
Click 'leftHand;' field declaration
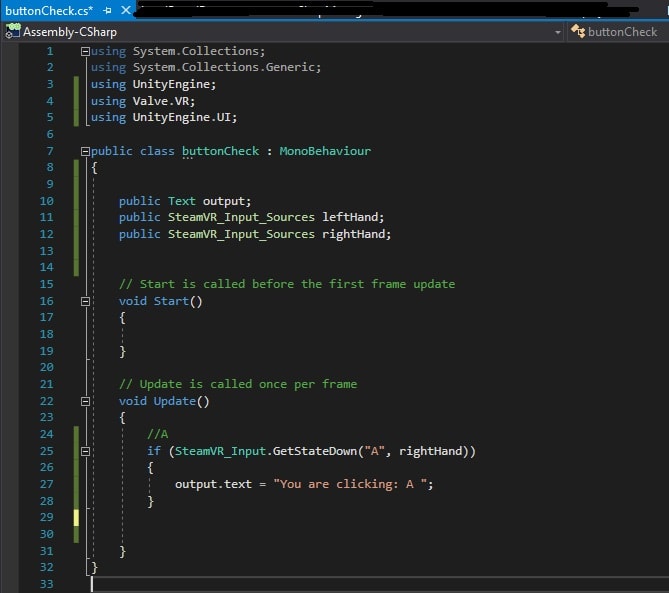(353, 217)
